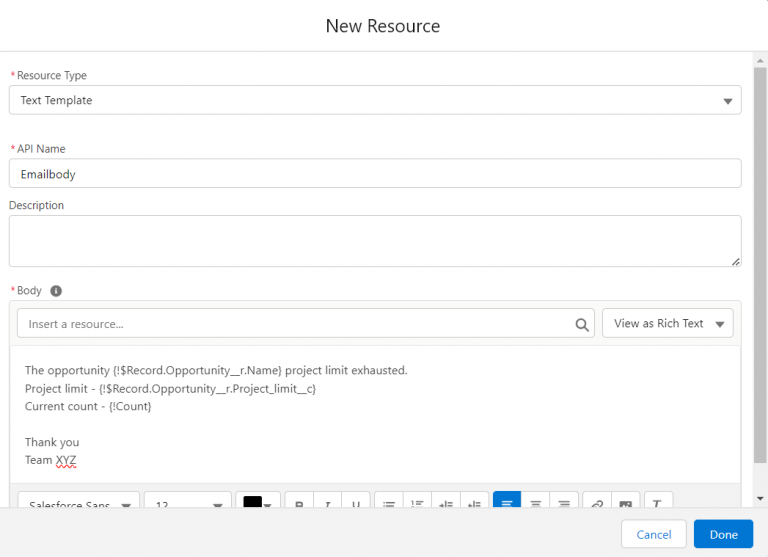Center align the body text
The height and width of the screenshot is (557, 768).
535,503
